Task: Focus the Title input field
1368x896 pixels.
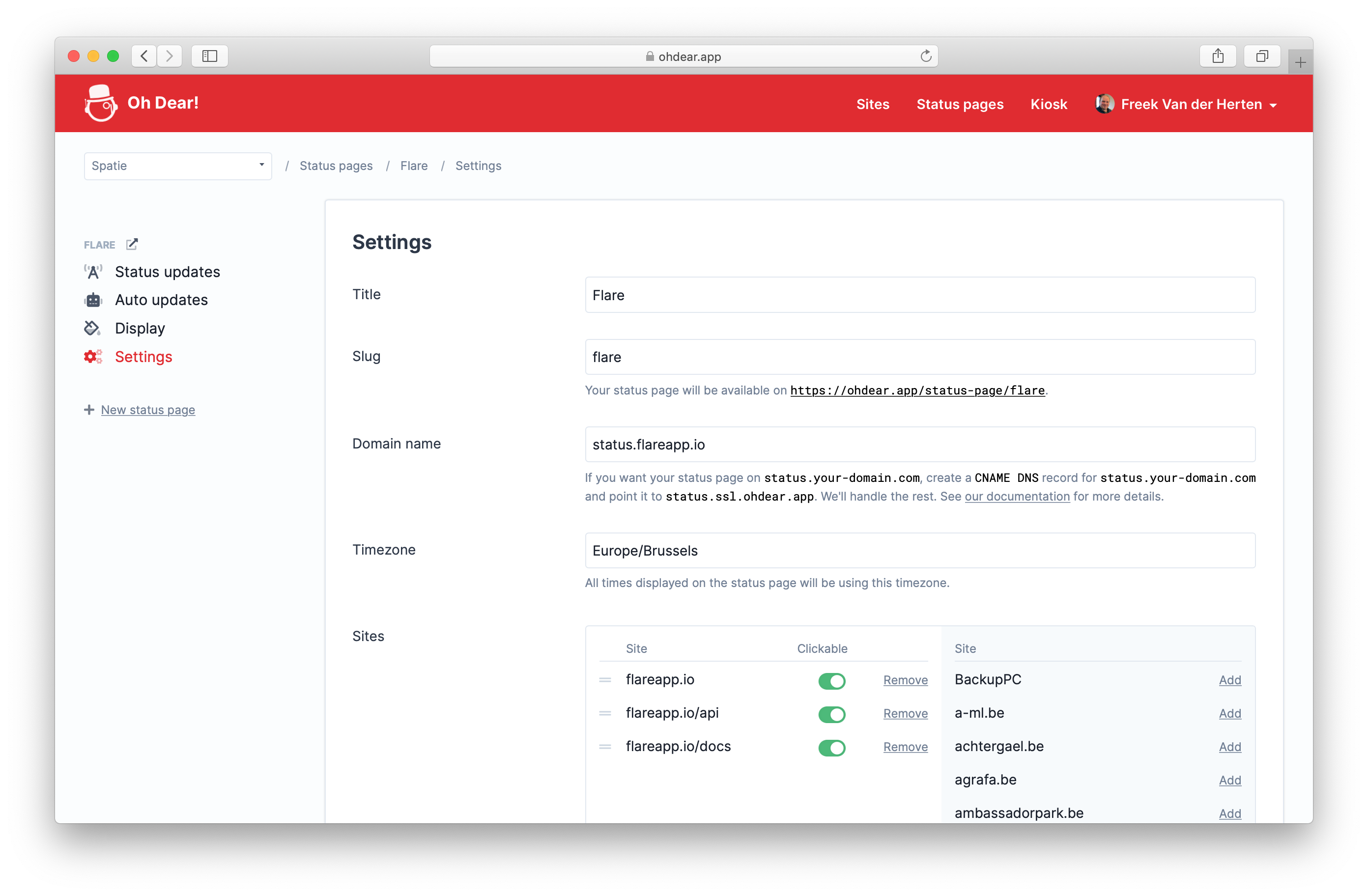Action: (x=920, y=295)
